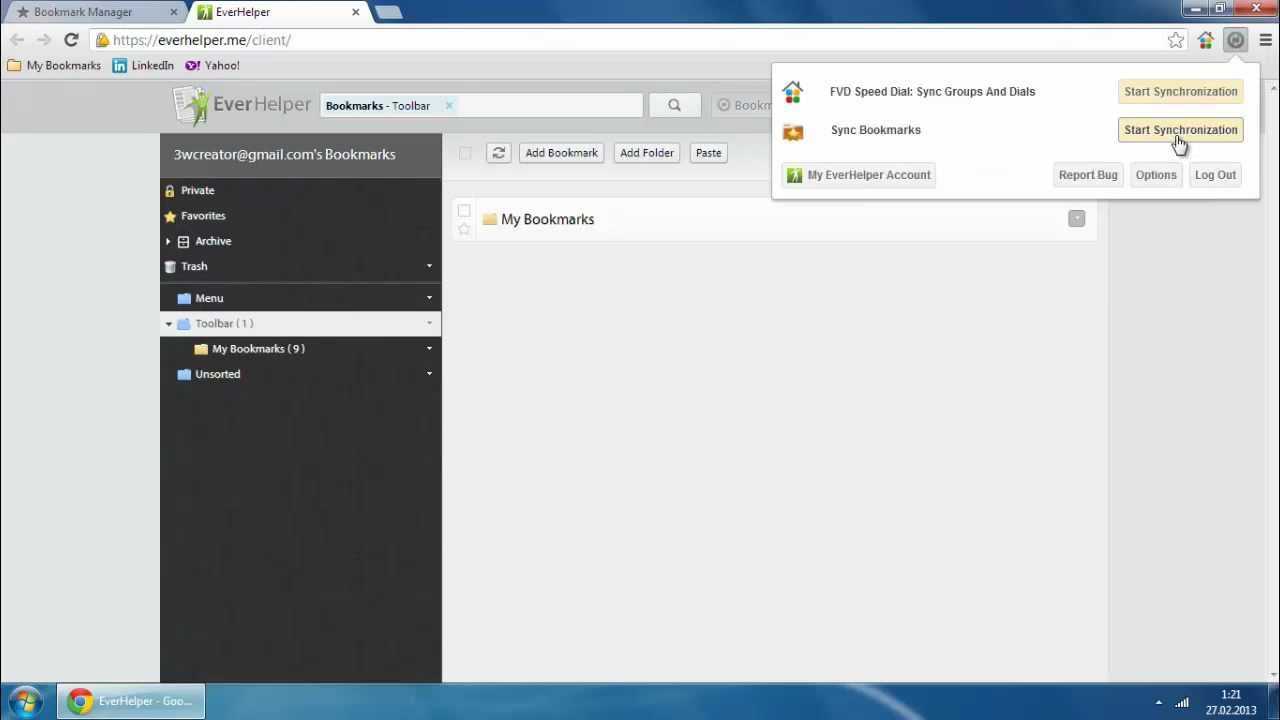Click the EverHelper logo

(x=241, y=105)
